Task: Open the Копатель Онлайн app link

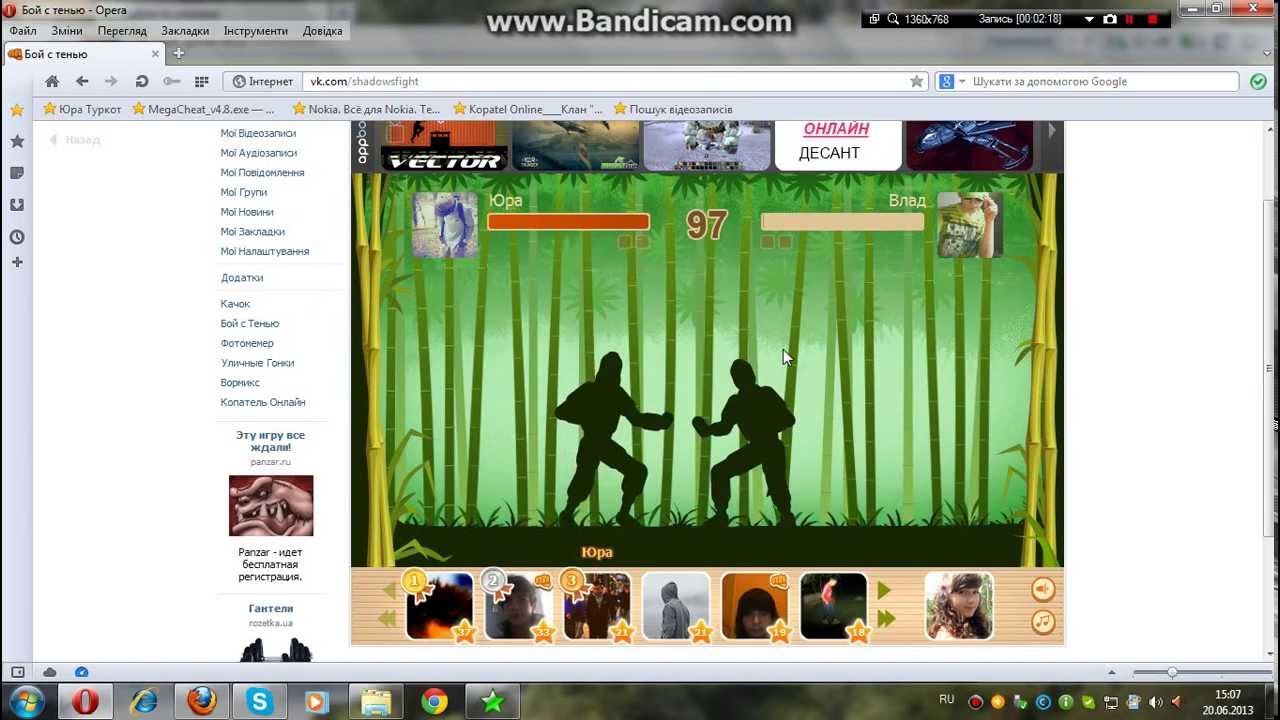Action: [263, 402]
